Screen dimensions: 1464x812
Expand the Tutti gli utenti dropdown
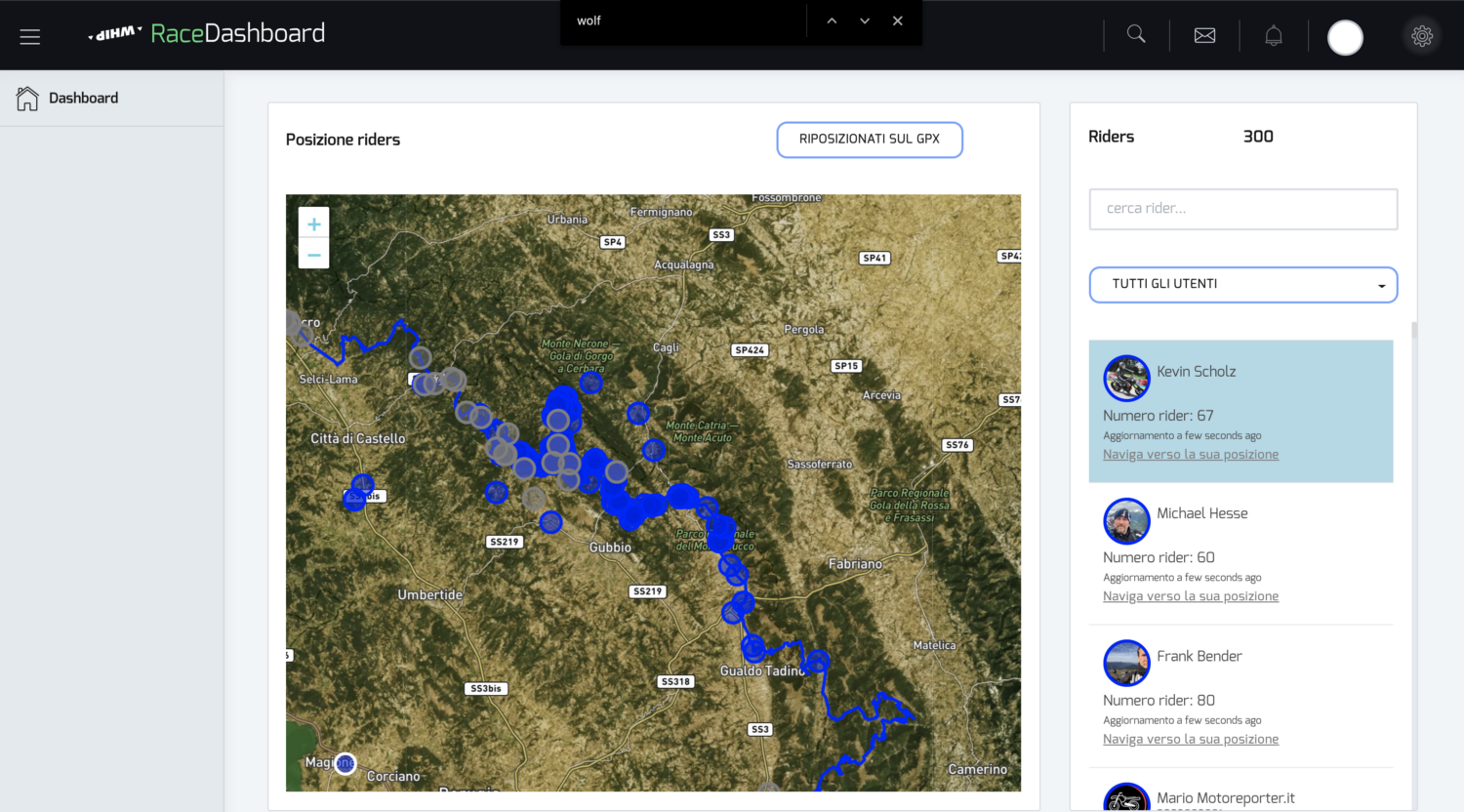click(x=1243, y=285)
